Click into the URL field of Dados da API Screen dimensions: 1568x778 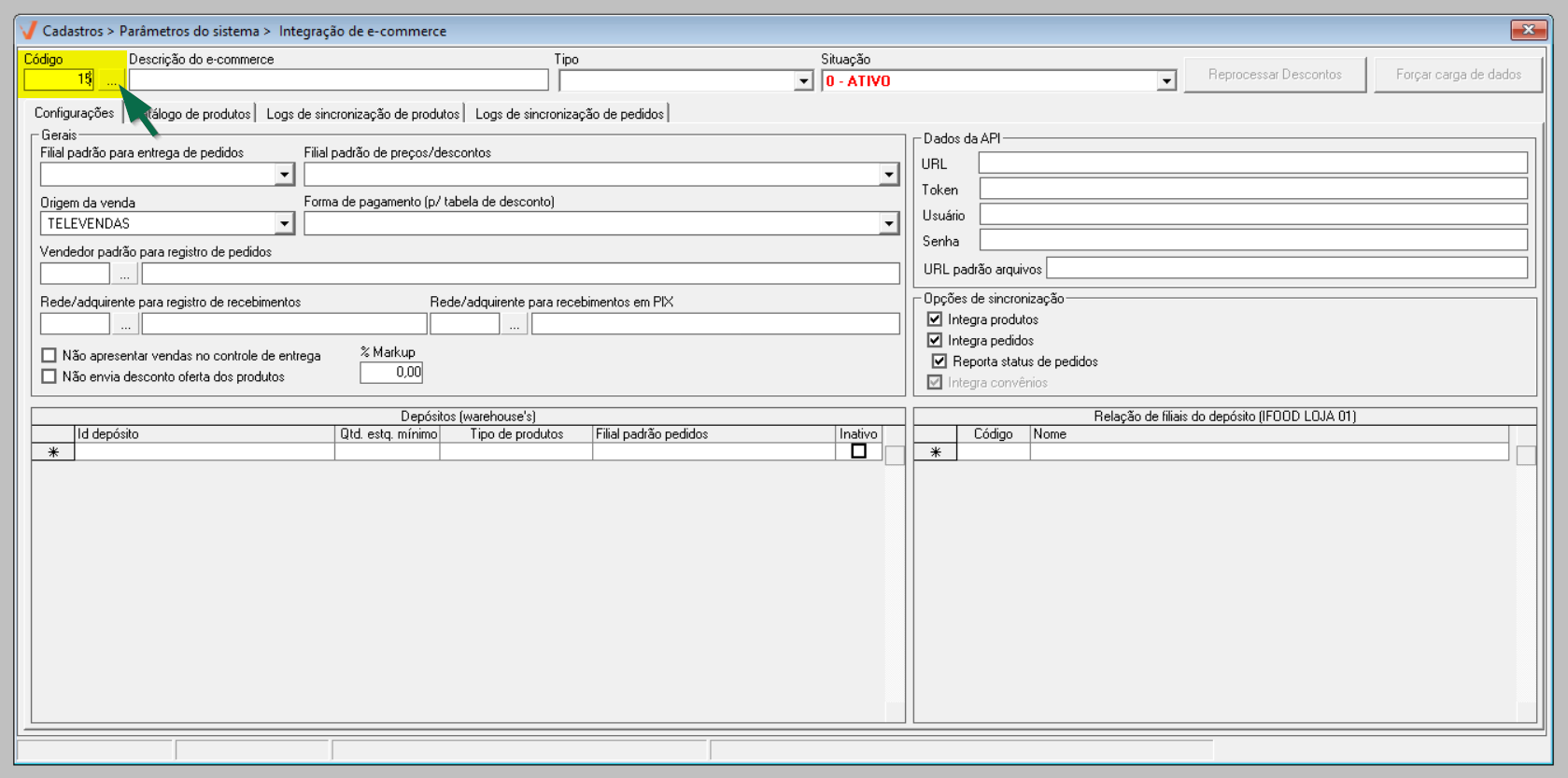1252,163
